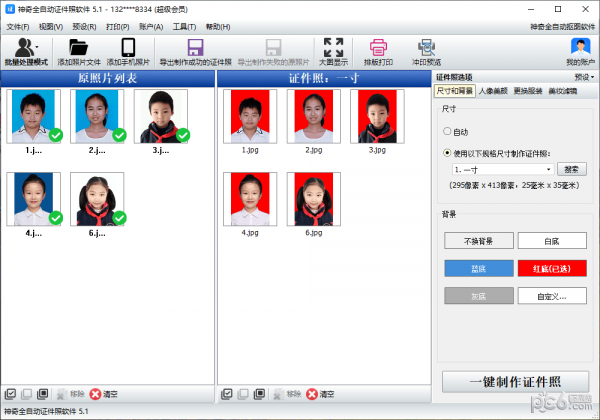Click select-all checkbox under original photo list

click(10, 395)
